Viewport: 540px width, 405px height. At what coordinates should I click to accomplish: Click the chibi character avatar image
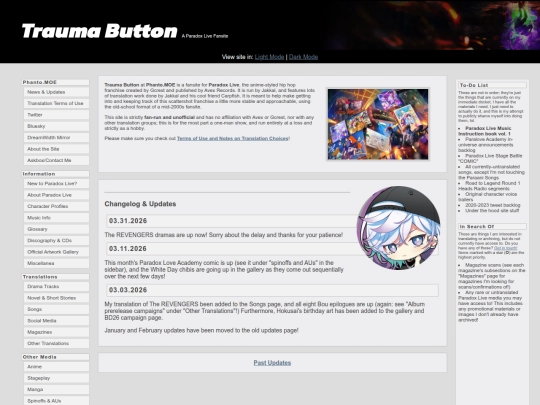coord(398,228)
